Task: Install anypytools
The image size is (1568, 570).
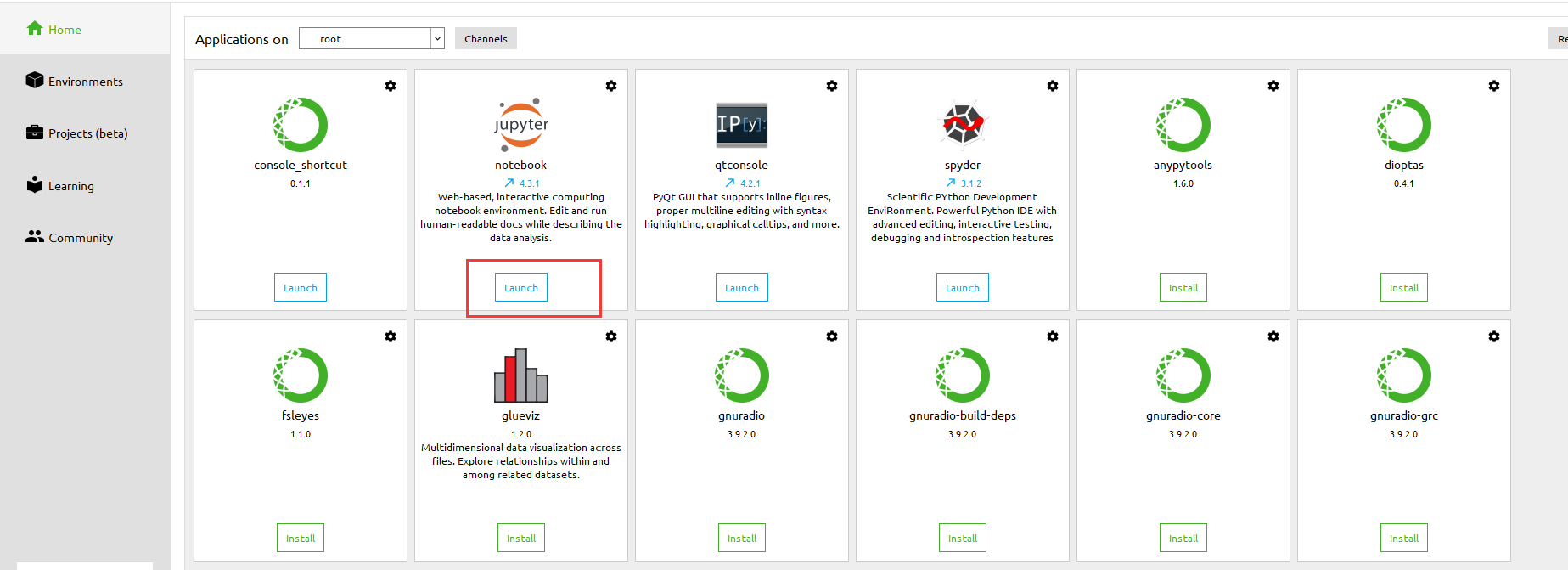Action: pos(1183,287)
